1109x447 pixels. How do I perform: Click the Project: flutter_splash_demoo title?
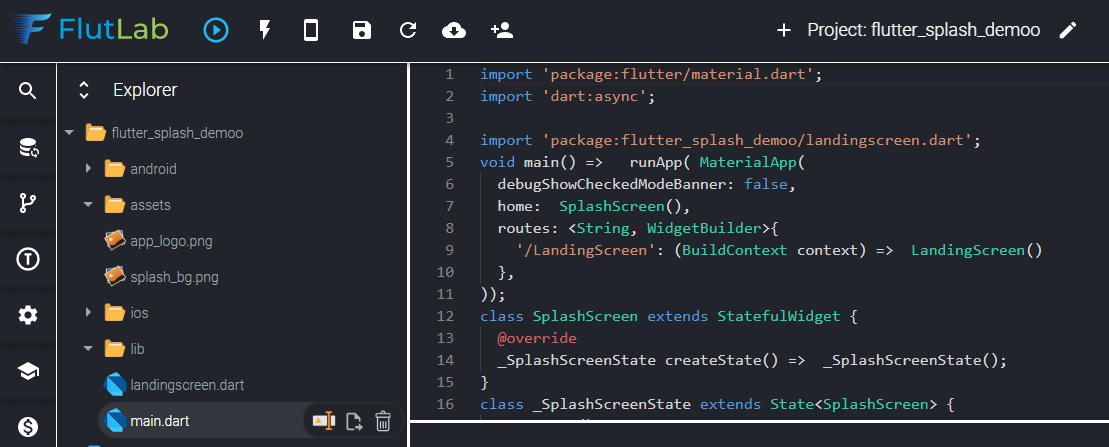(924, 30)
